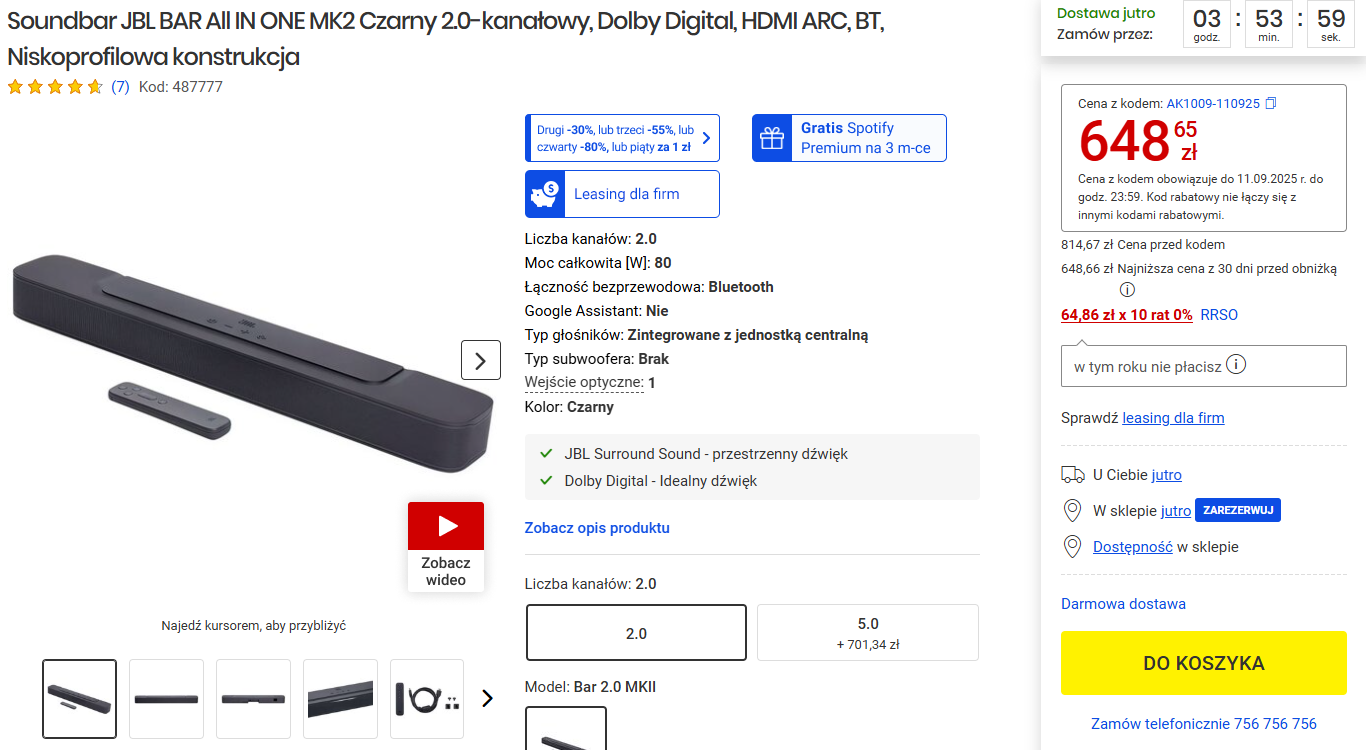Viewport: 1366px width, 750px height.
Task: Choose the Bar 2.0 MKII model tile
Action: pos(566,728)
